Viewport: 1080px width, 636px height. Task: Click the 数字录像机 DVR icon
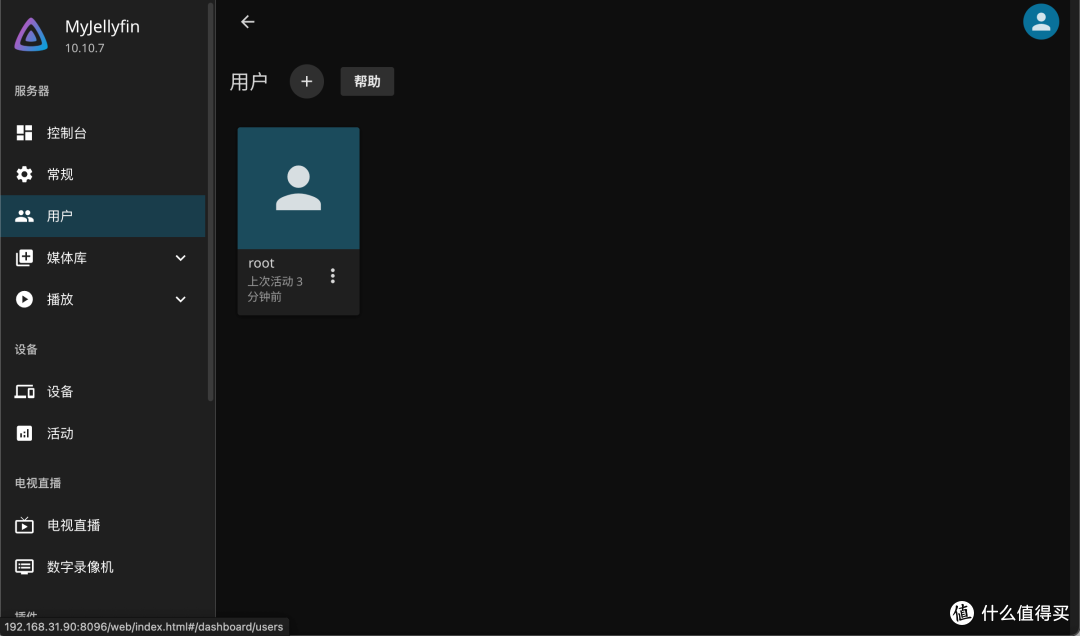[24, 567]
